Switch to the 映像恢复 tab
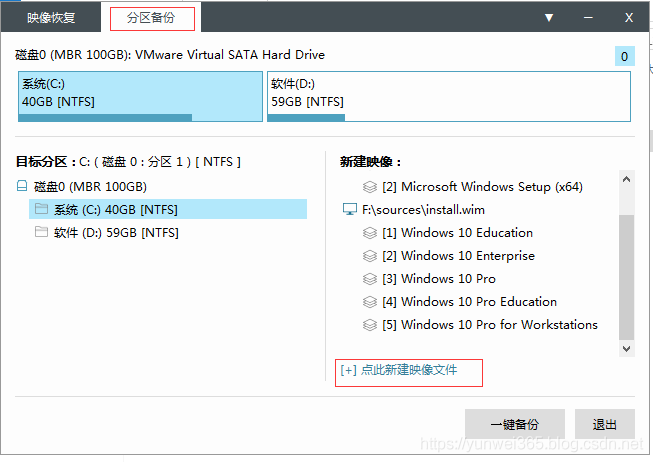The image size is (653, 462). click(x=51, y=17)
